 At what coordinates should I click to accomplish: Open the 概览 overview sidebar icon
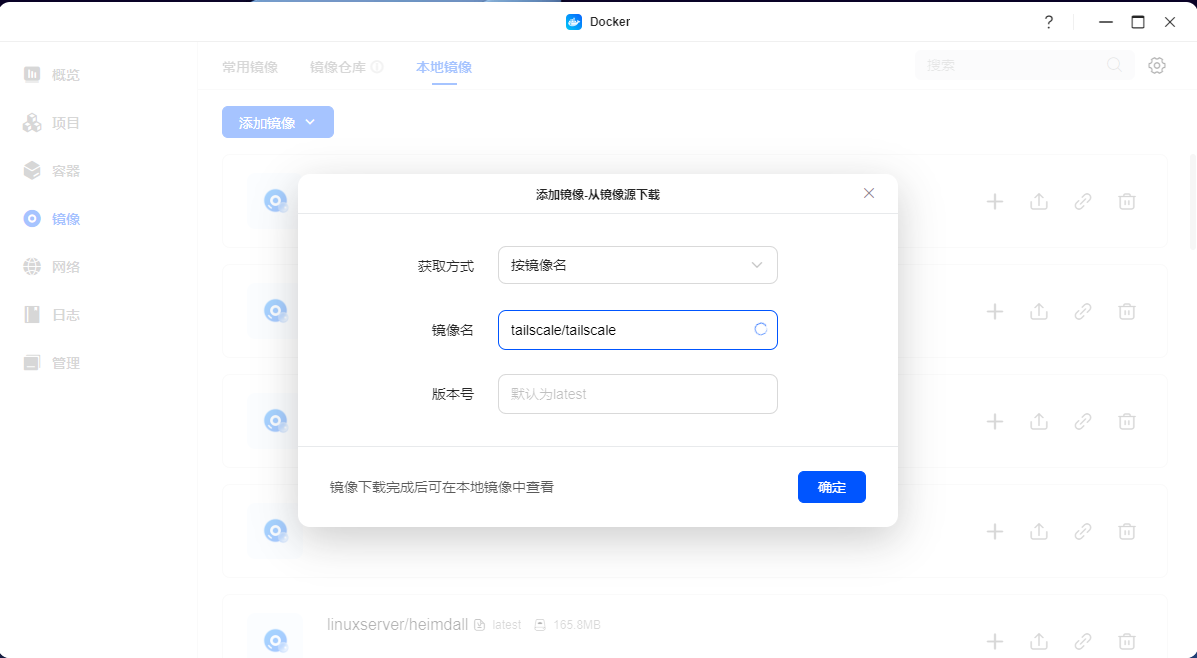click(32, 74)
